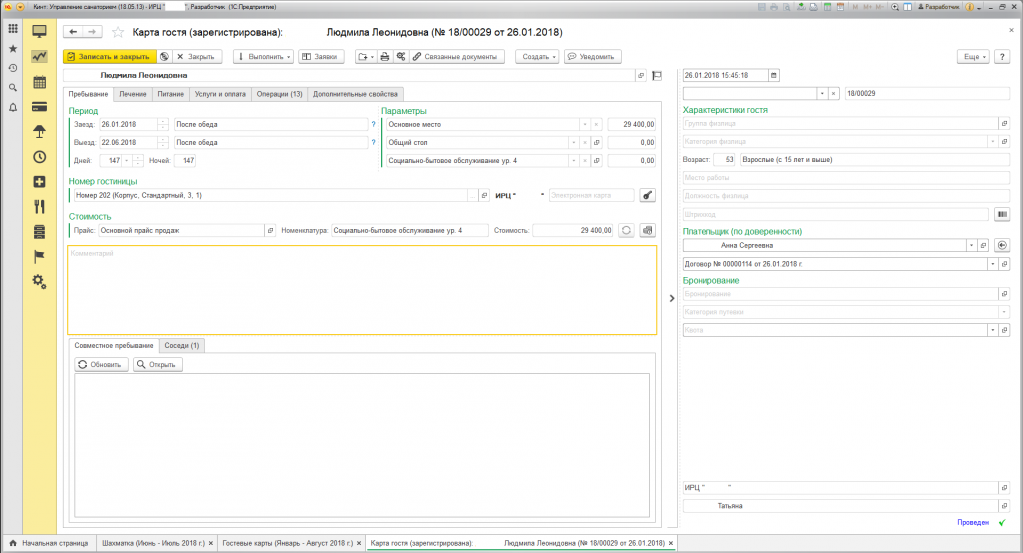Open the calendar picker for document date
The height and width of the screenshot is (553, 1023).
(774, 76)
